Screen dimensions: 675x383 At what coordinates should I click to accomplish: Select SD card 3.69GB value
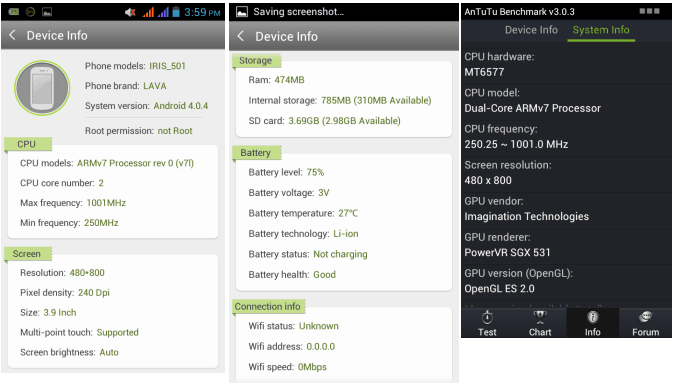click(x=344, y=121)
